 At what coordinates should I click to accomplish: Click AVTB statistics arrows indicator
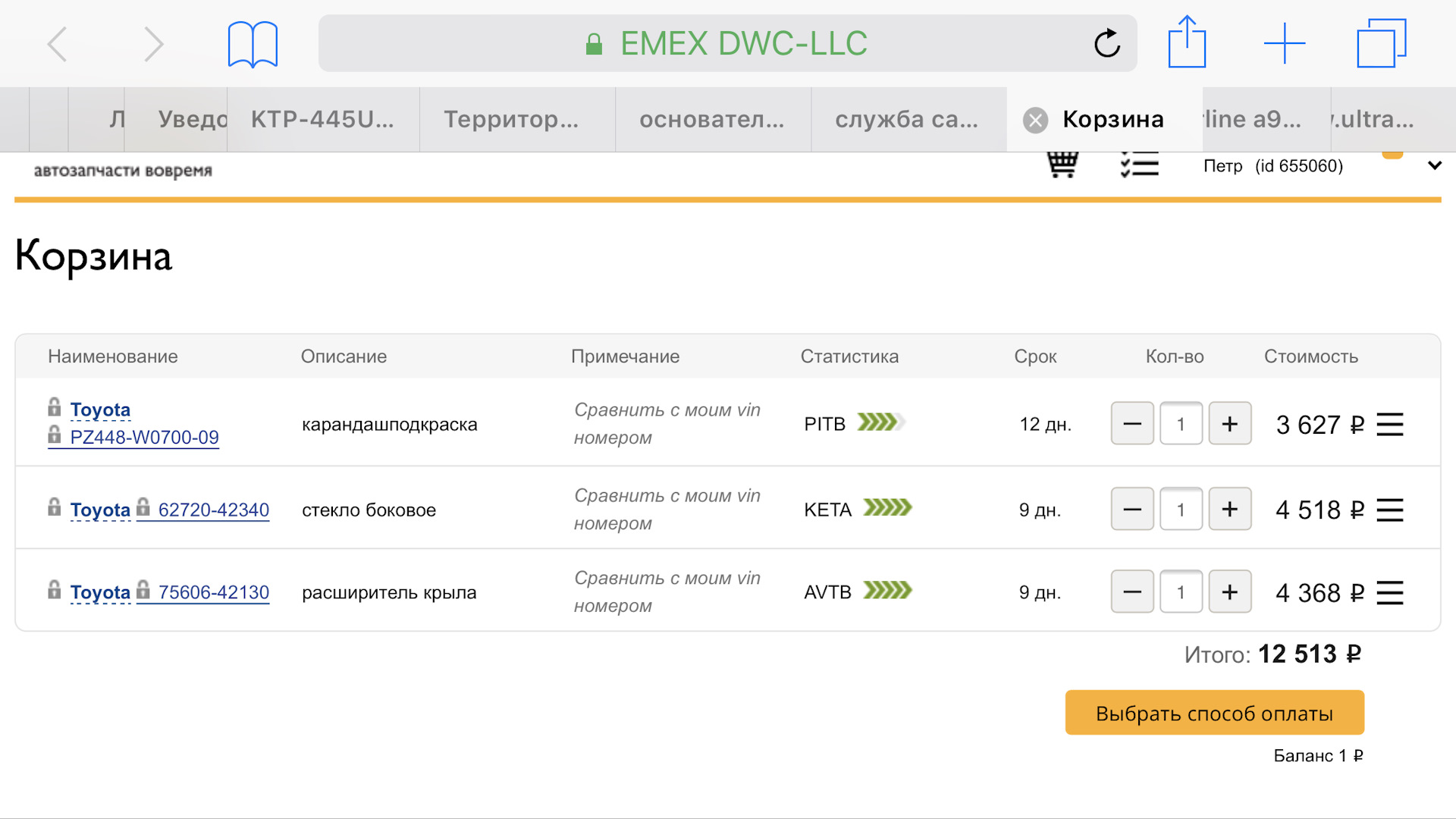[x=887, y=590]
